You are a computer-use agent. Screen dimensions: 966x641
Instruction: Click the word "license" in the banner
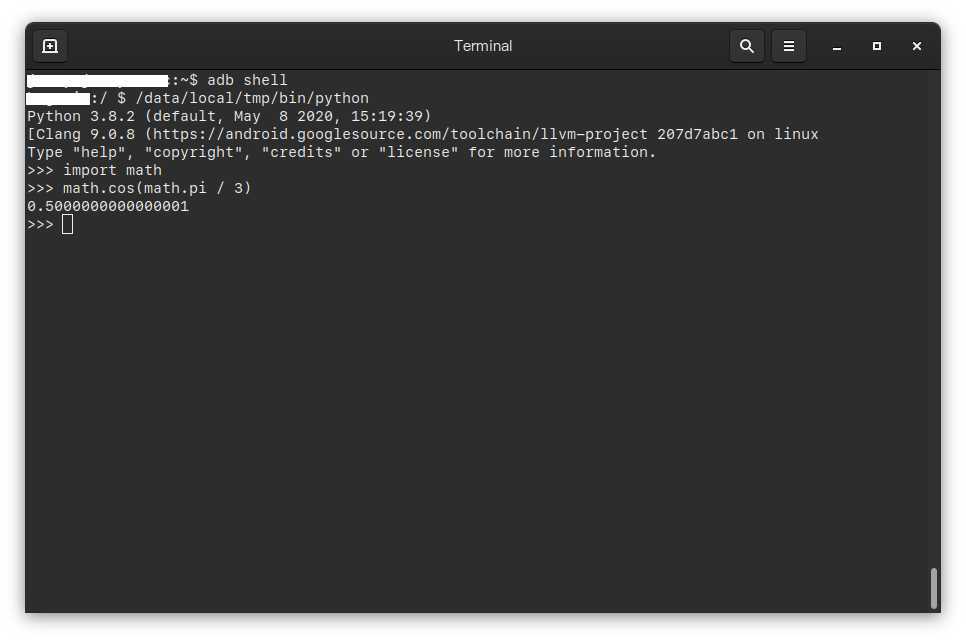pyautogui.click(x=418, y=152)
